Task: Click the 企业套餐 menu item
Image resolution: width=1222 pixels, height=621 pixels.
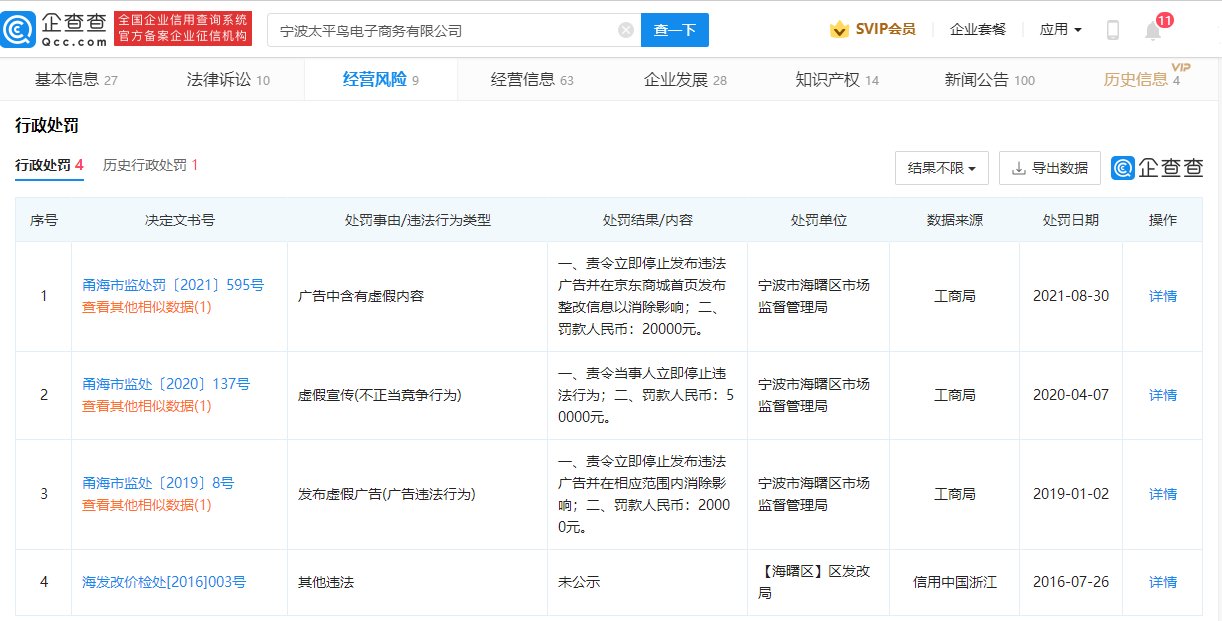Action: [x=977, y=30]
